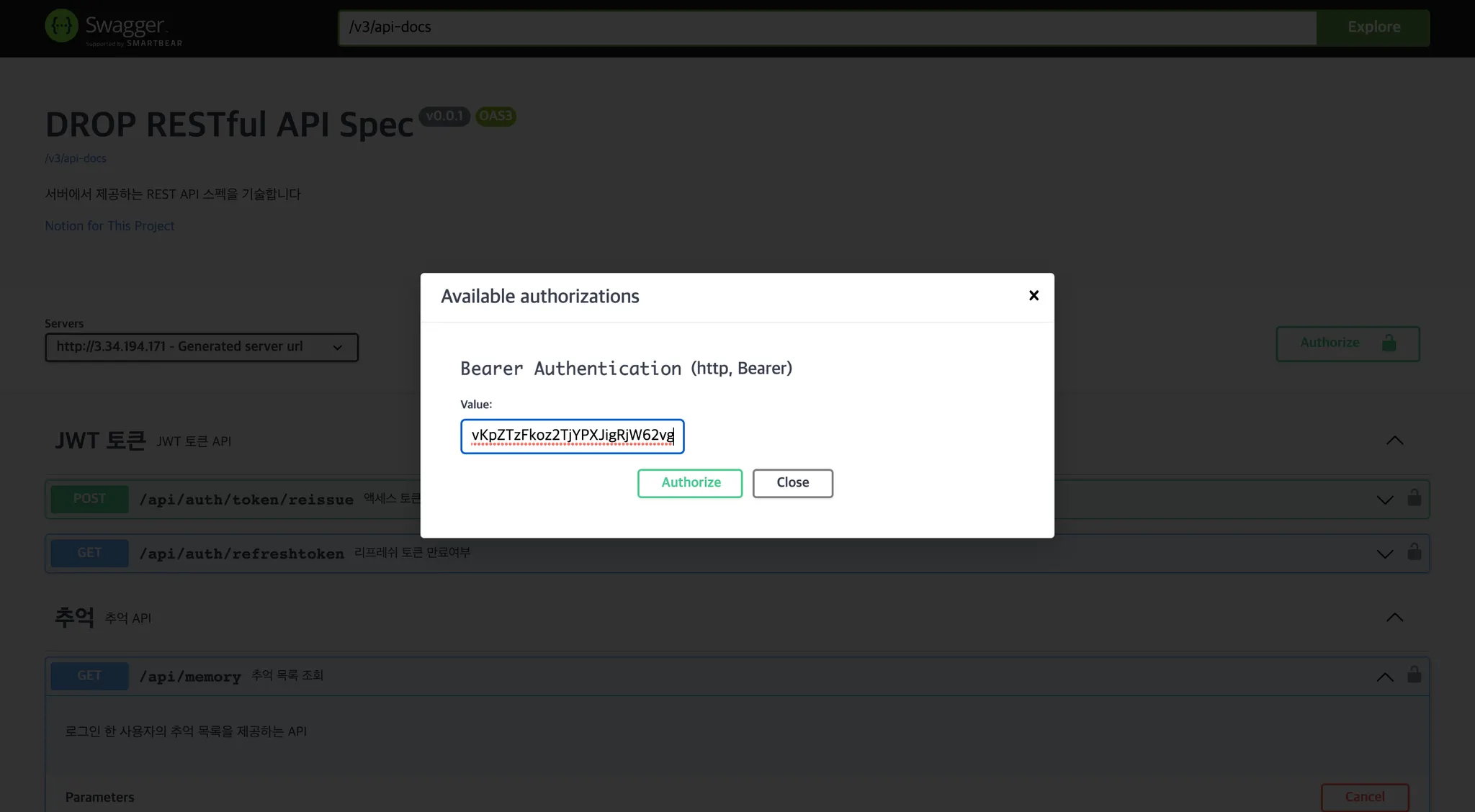Open the Servers dropdown
Screen dimensions: 1475x812
pyautogui.click(x=201, y=347)
